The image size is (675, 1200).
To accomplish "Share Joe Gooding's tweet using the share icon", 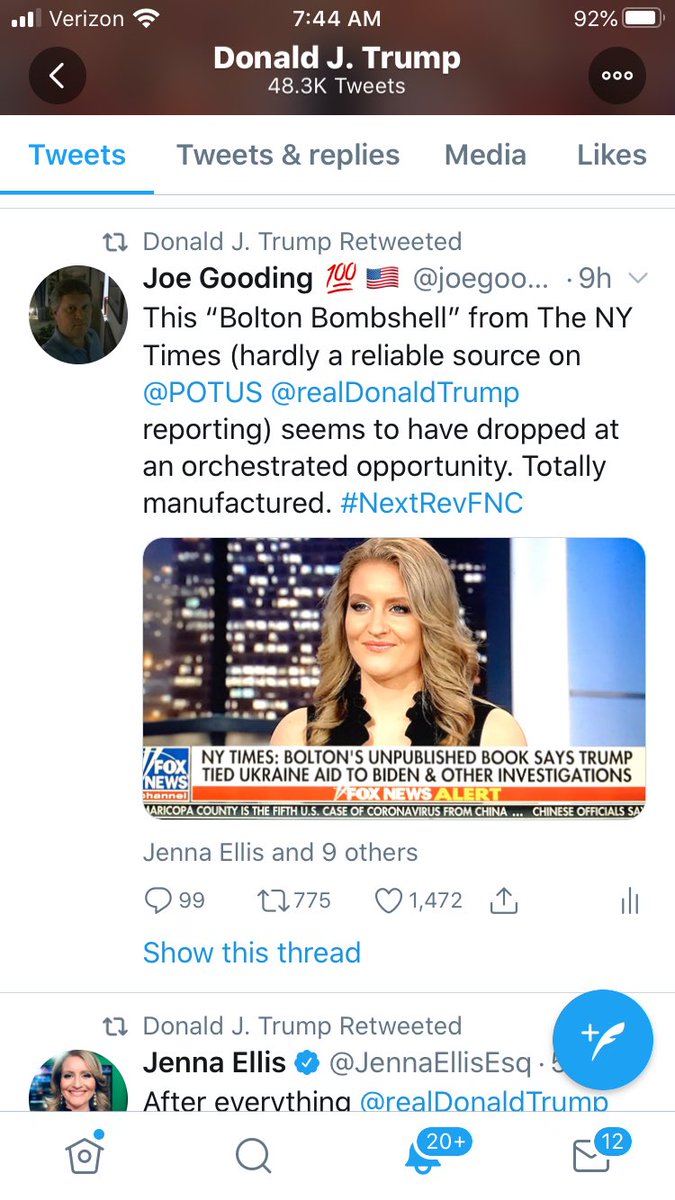I will coord(504,901).
